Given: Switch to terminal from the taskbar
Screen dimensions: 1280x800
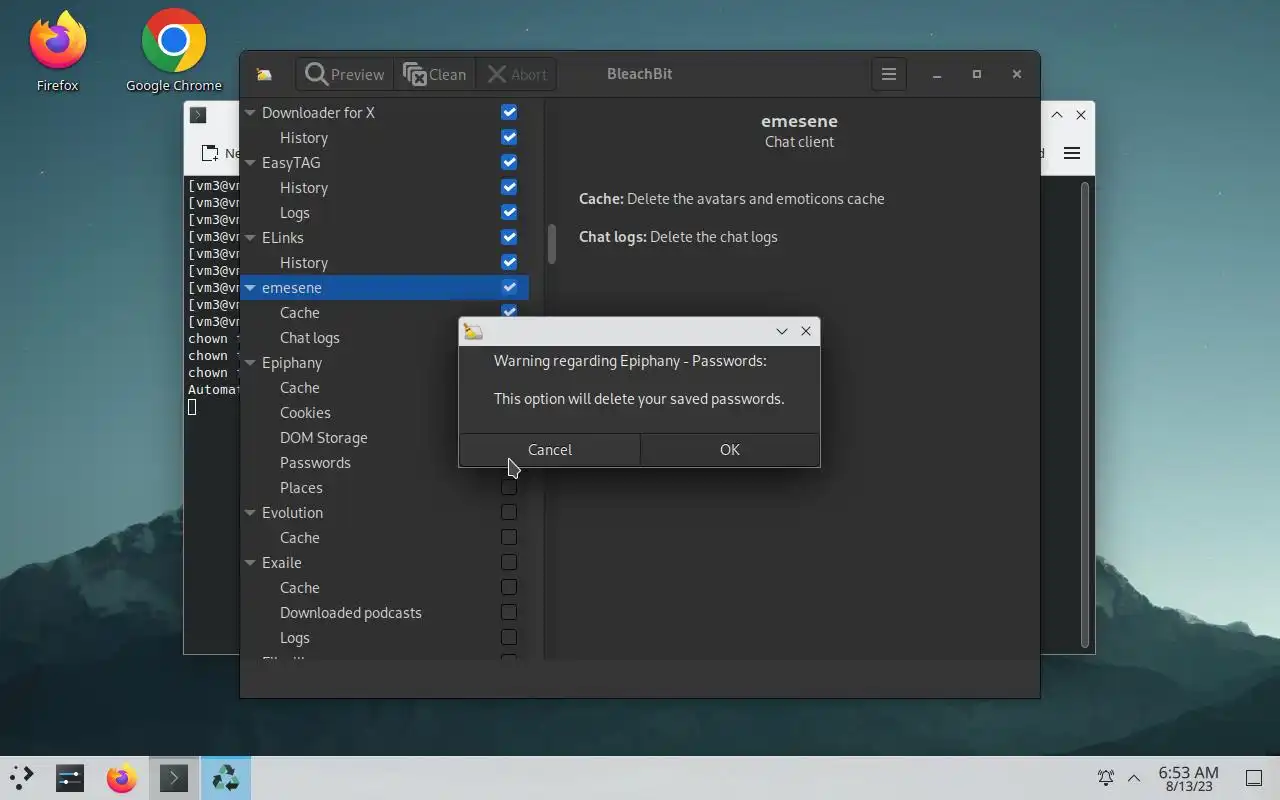Looking at the screenshot, I should (174, 778).
